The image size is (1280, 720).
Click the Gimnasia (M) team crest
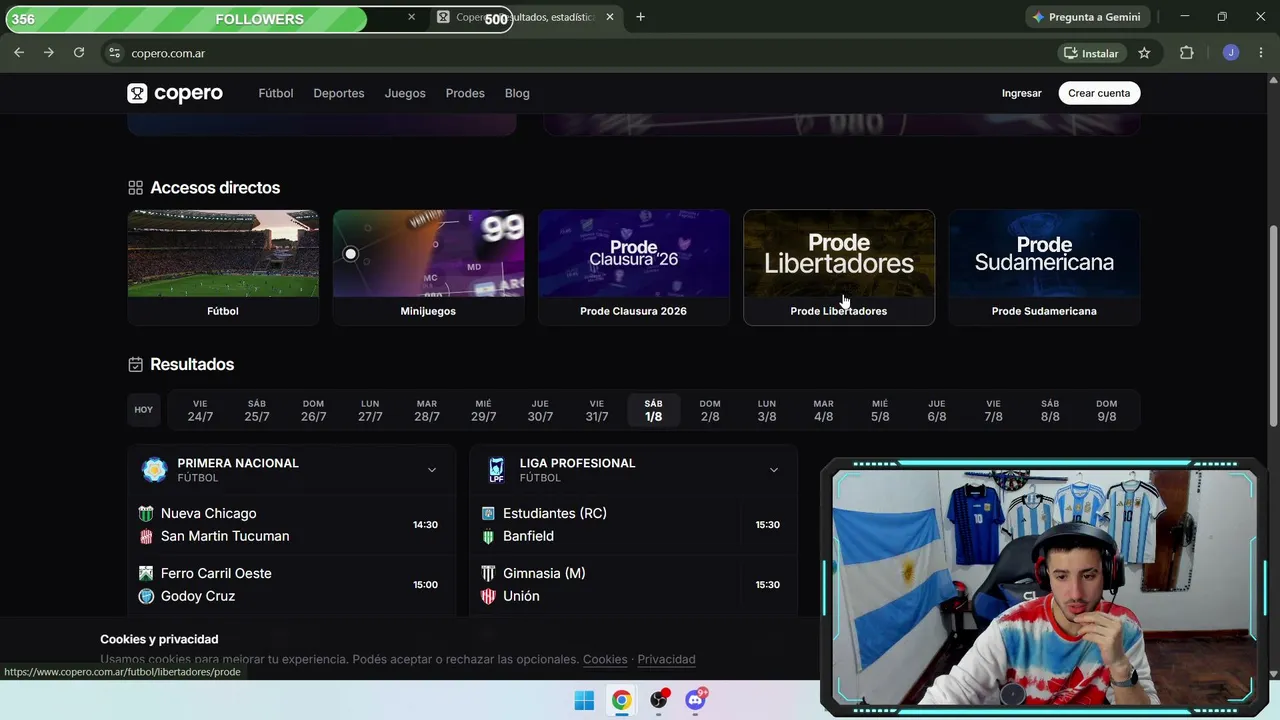pos(488,574)
